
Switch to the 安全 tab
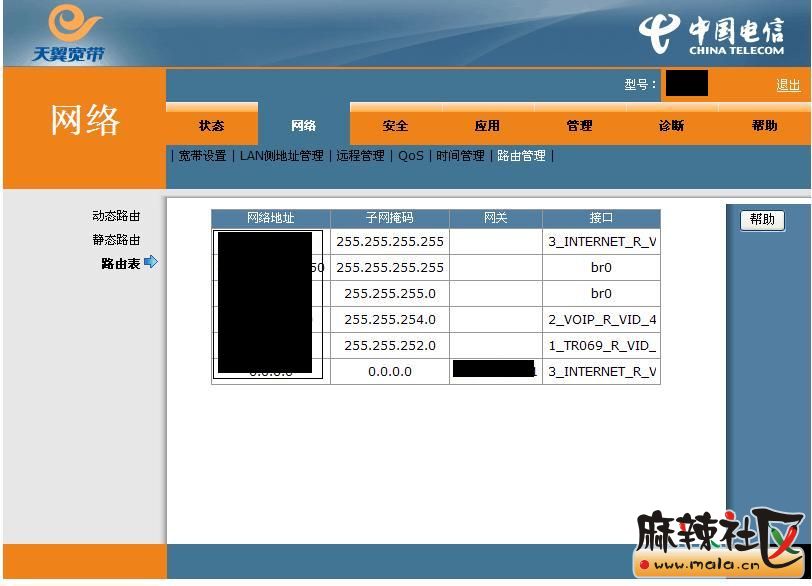tap(396, 126)
